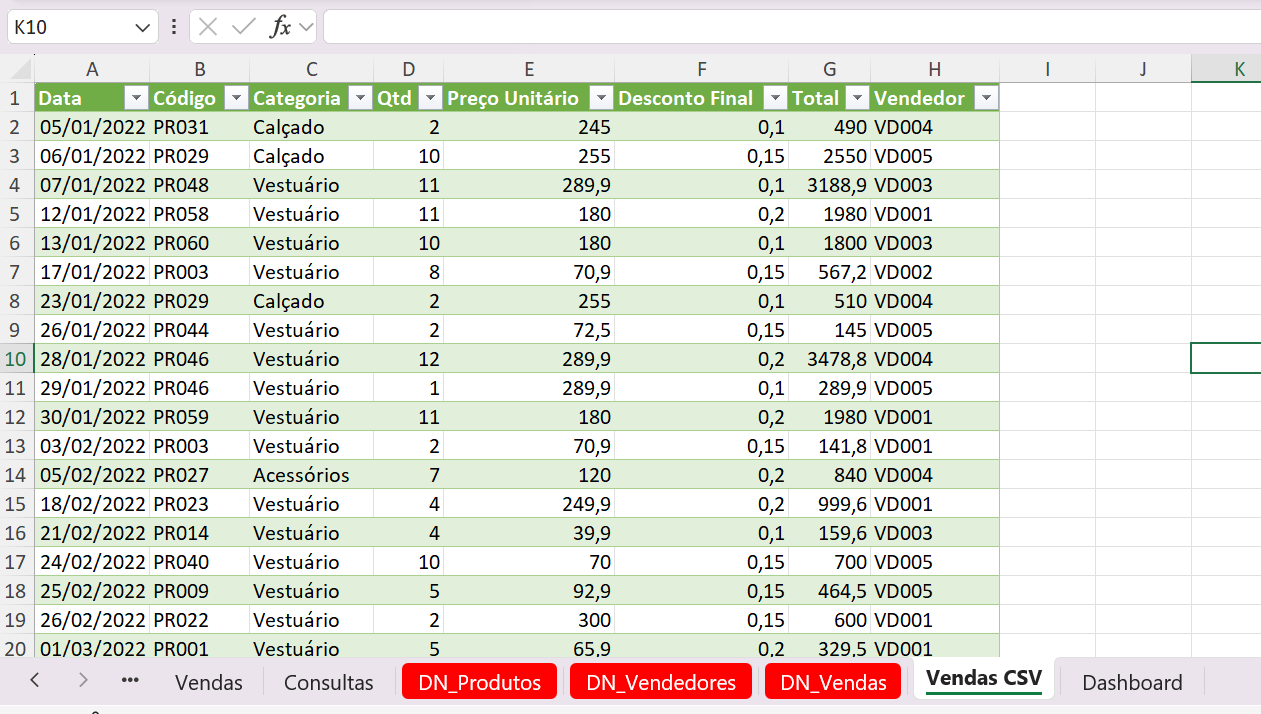Open the Name Box dropdown arrow
This screenshot has width=1261, height=714.
[142, 27]
